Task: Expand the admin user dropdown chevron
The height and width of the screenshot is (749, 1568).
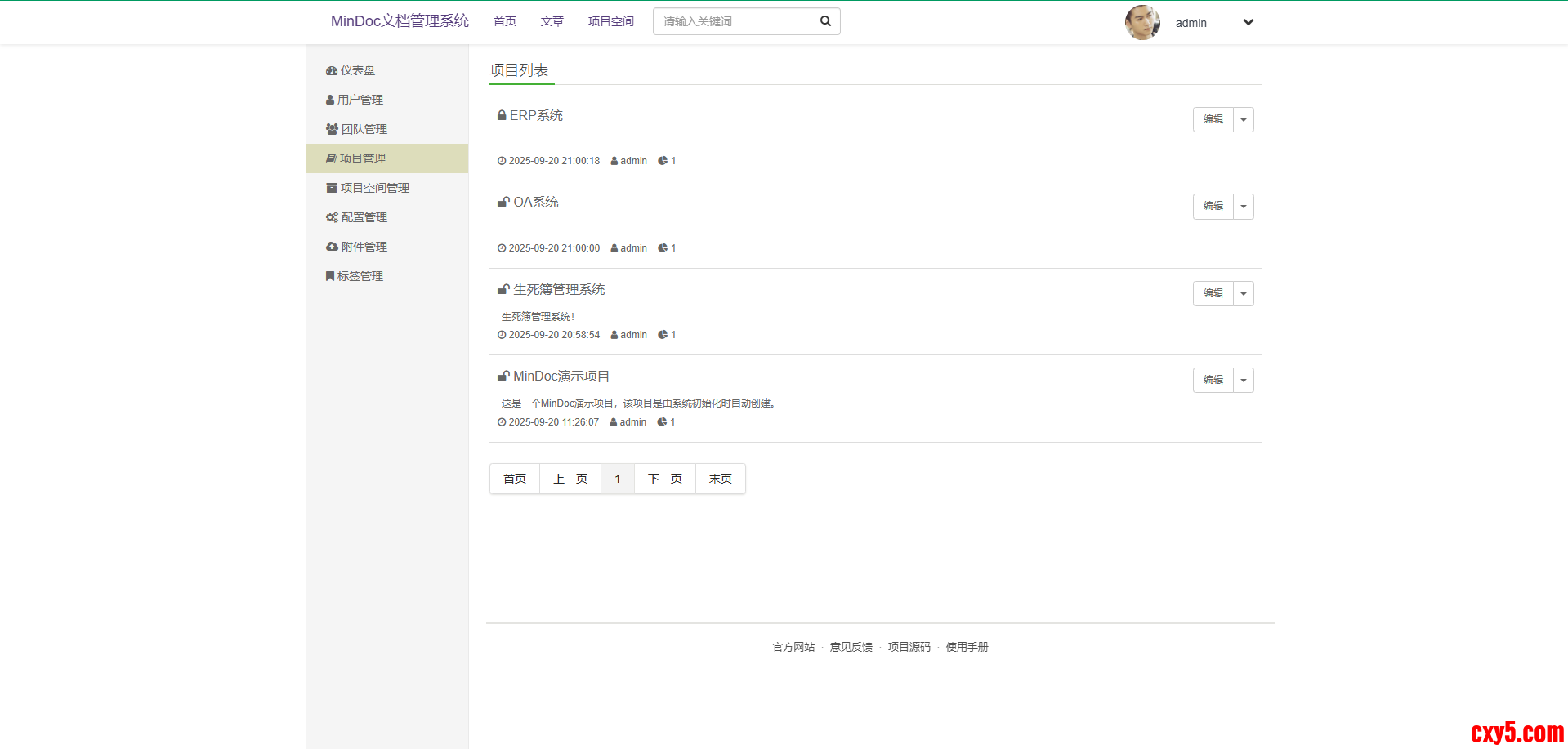Action: coord(1248,22)
